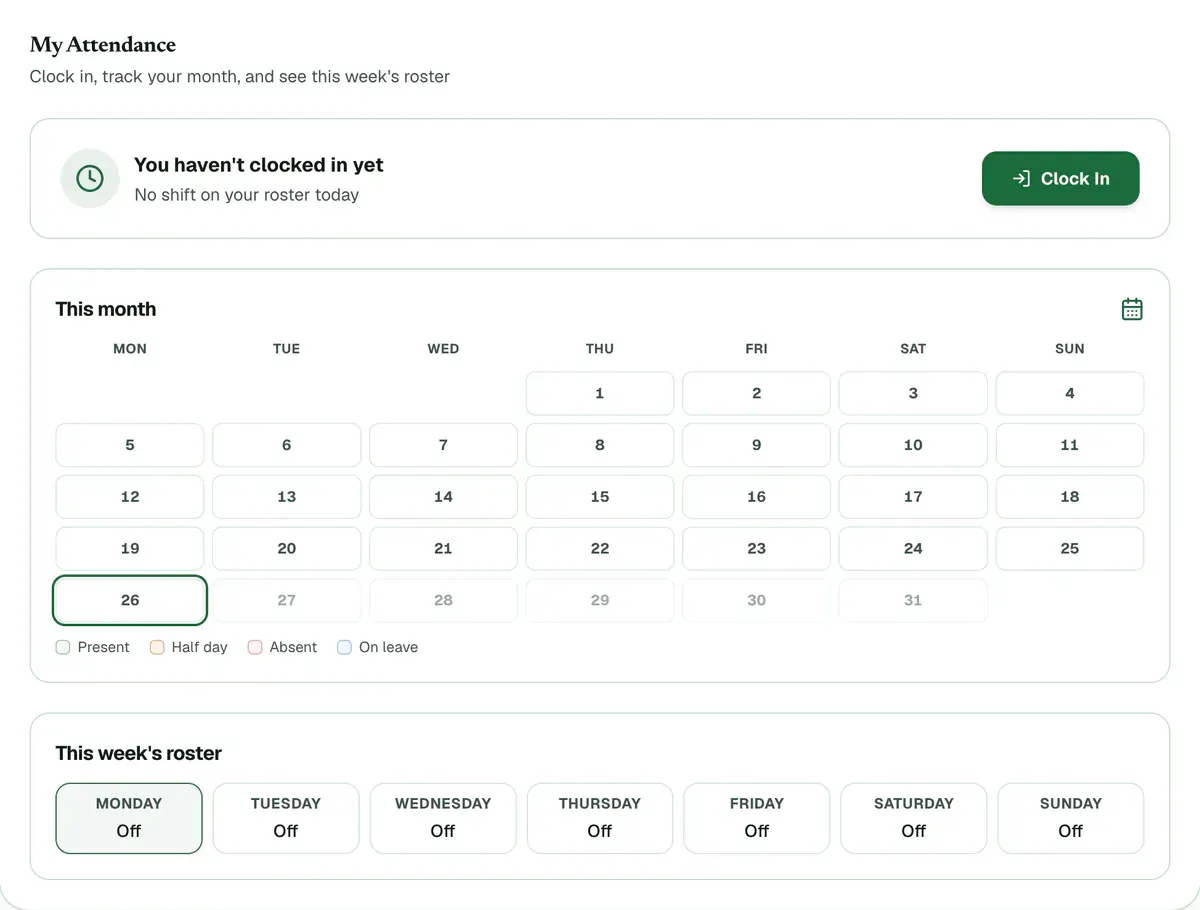Click the 'This month' heading
The width and height of the screenshot is (1200, 910).
click(x=106, y=309)
